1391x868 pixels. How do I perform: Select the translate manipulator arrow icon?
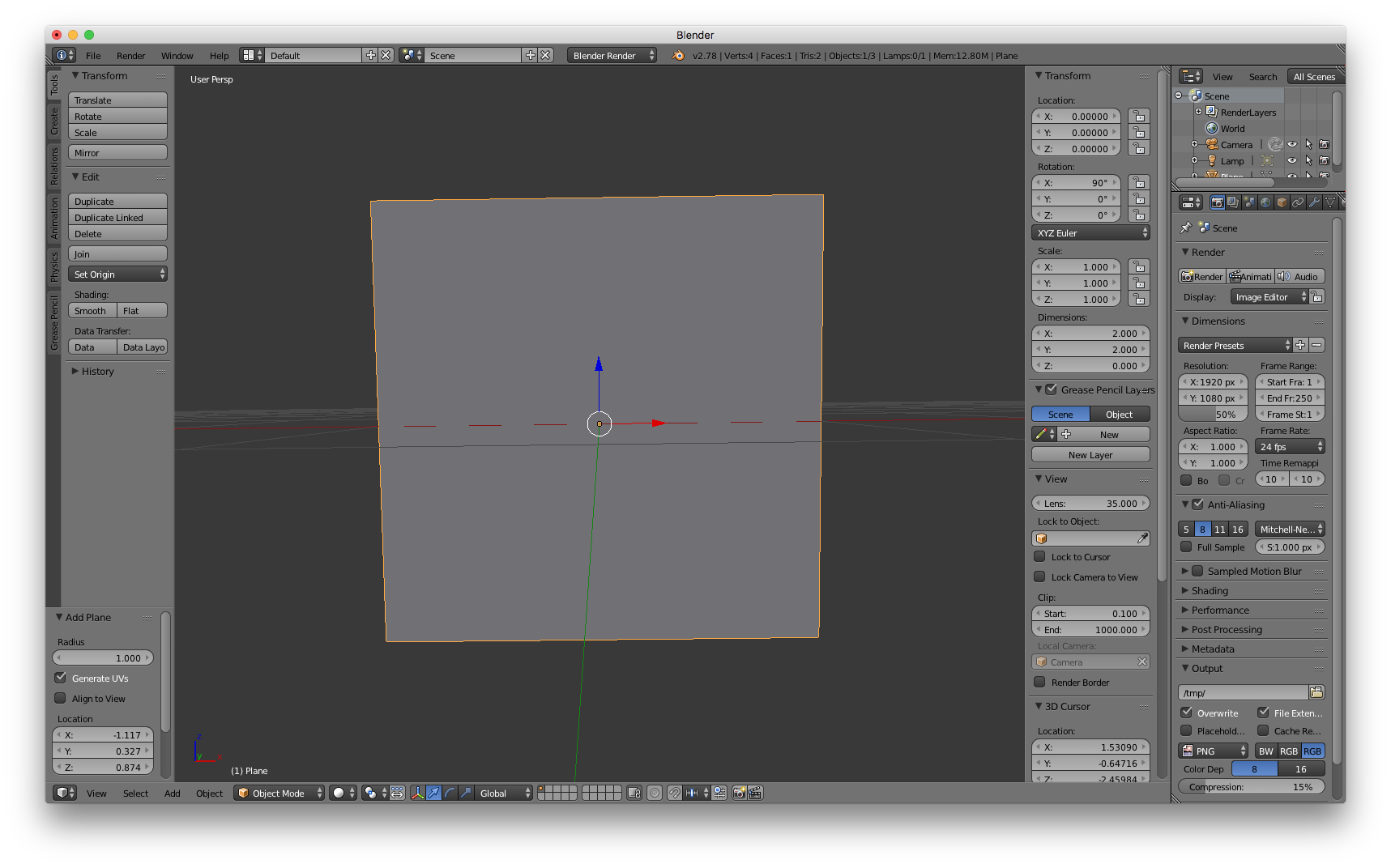[435, 793]
